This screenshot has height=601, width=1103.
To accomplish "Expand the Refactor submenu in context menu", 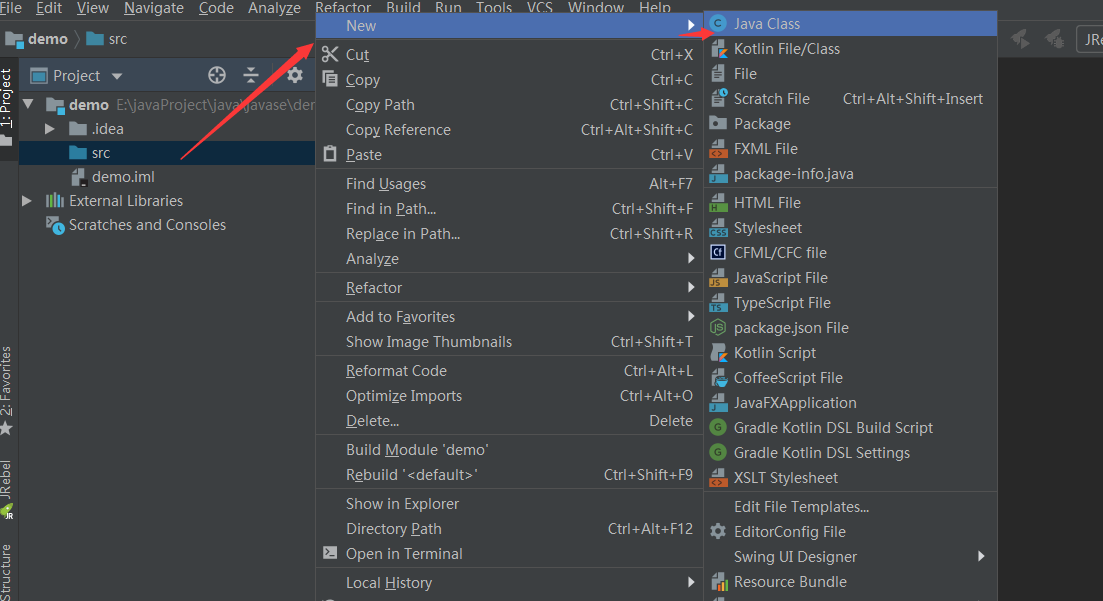I will click(x=691, y=287).
